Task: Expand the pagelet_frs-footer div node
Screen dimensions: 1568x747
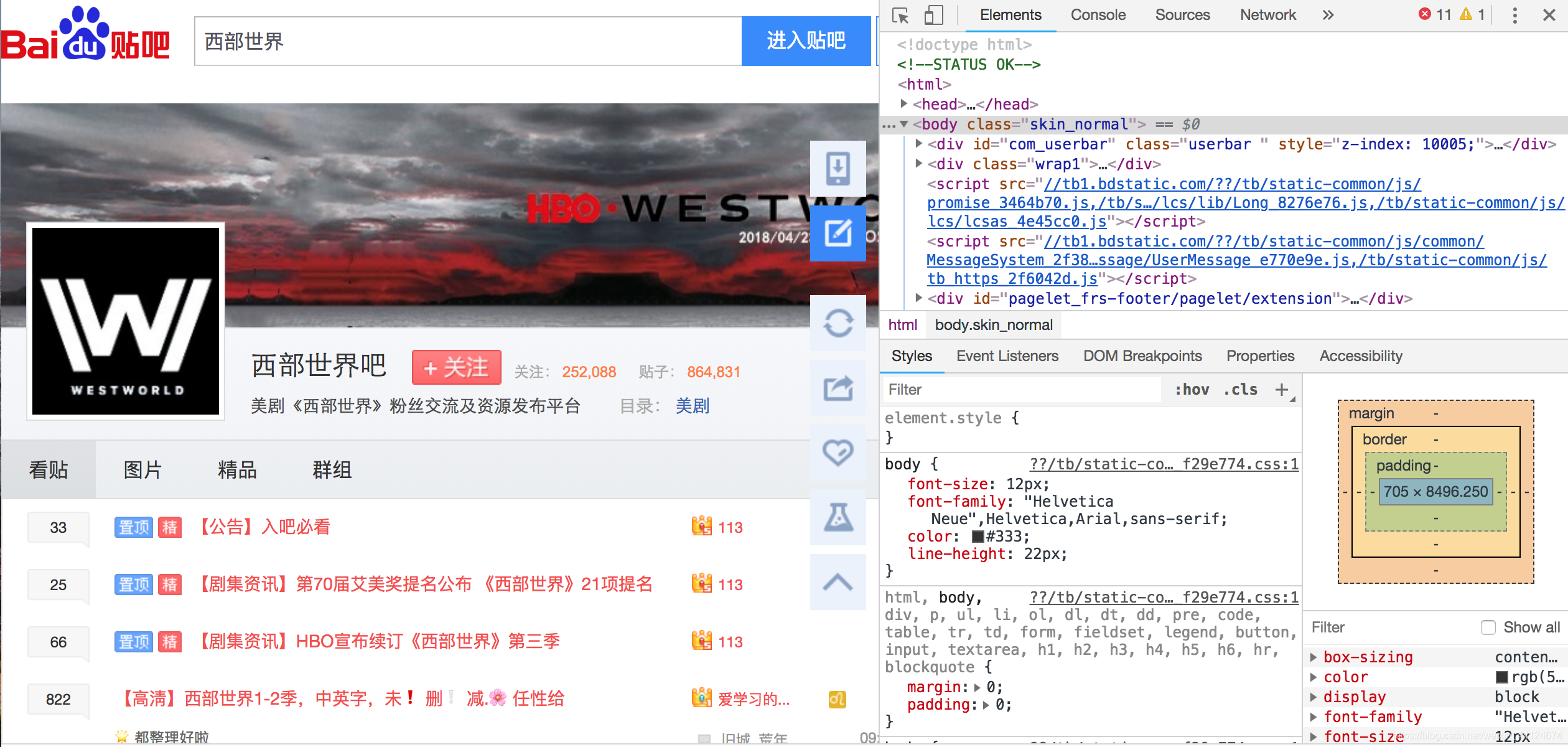Action: [x=919, y=298]
